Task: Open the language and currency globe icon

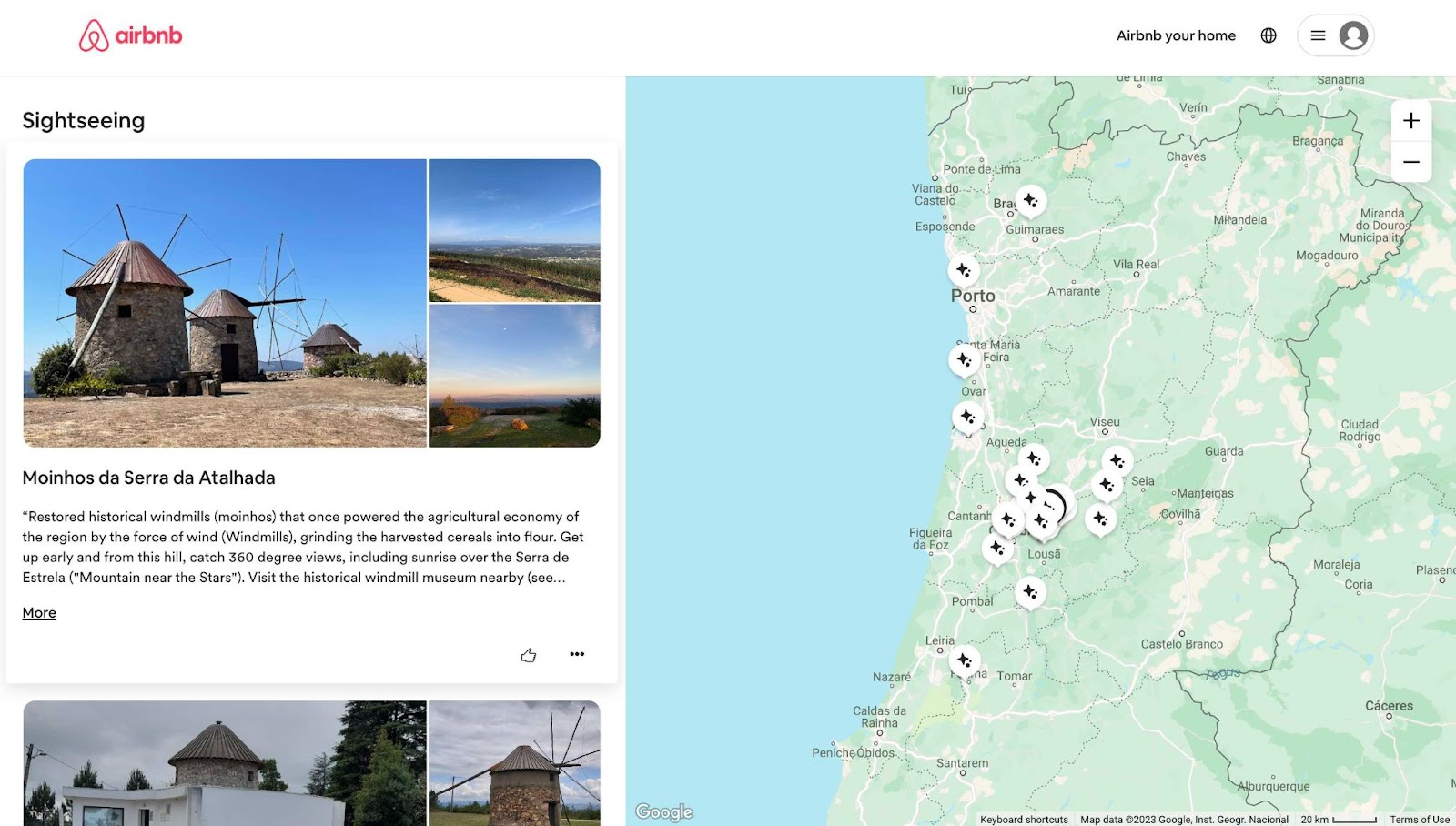Action: tap(1268, 35)
